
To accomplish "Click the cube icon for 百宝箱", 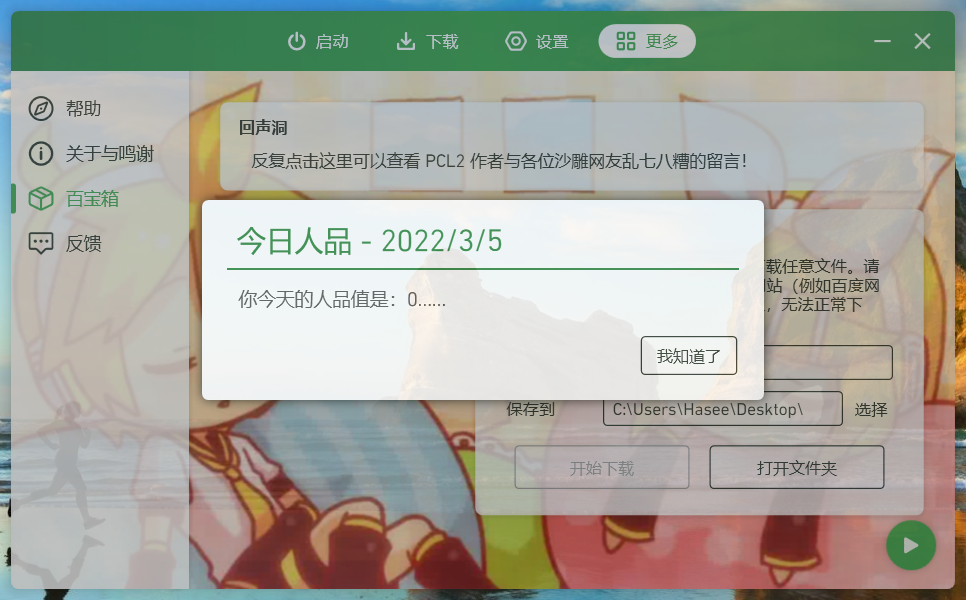I will pyautogui.click(x=41, y=198).
